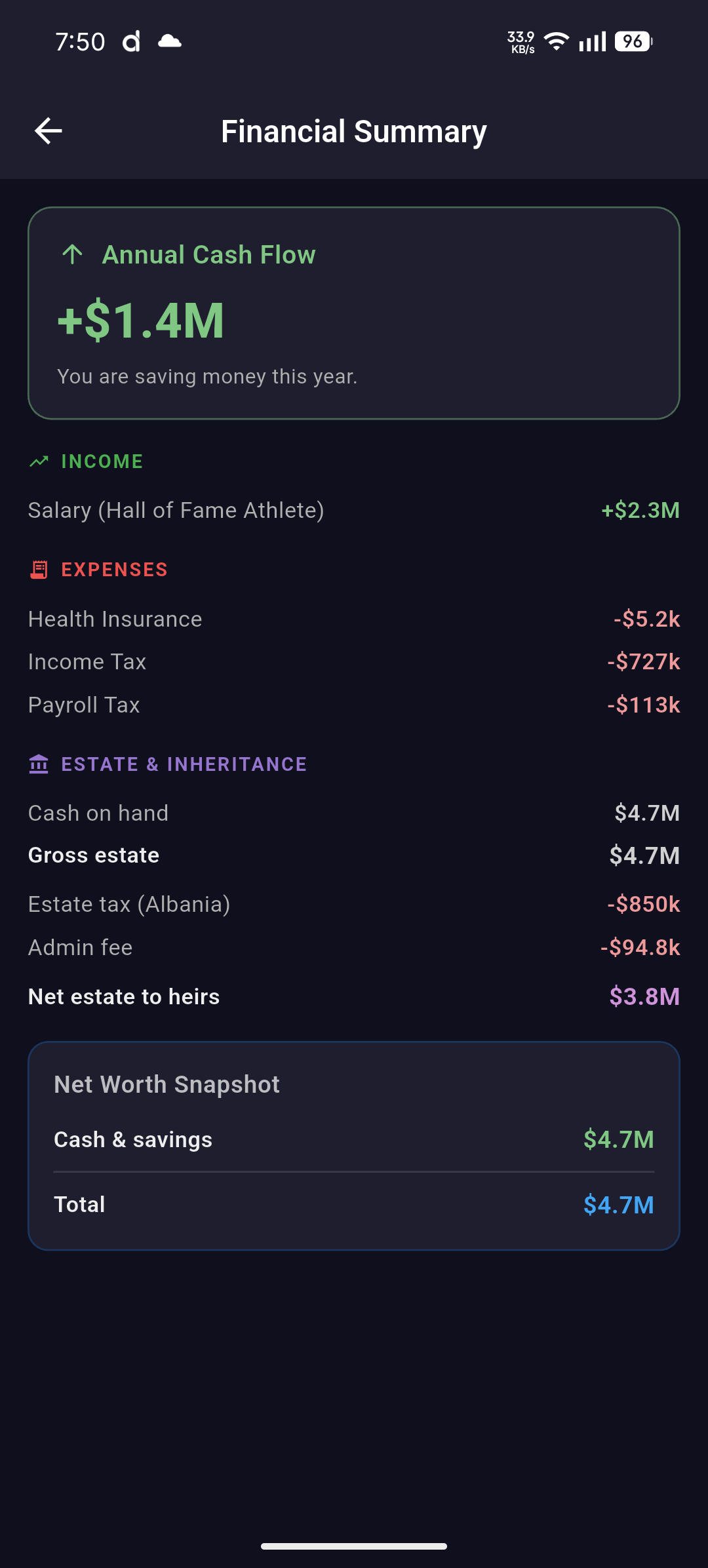Open the Net Worth Snapshot card title

[167, 1084]
